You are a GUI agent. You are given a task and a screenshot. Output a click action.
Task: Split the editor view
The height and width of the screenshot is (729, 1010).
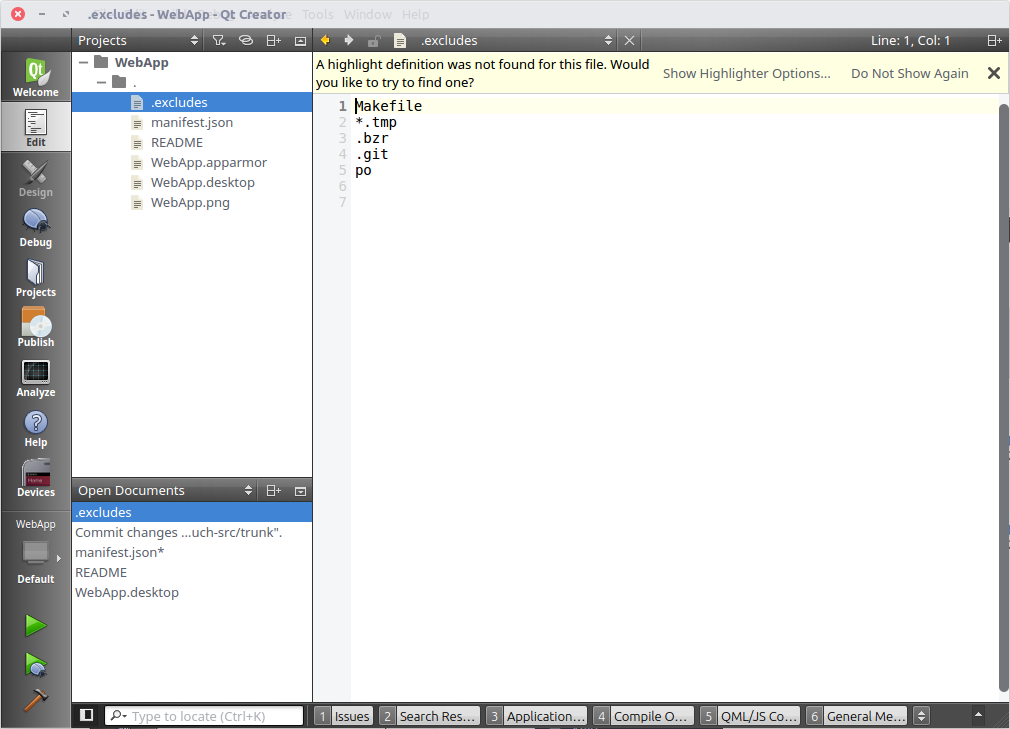[995, 41]
